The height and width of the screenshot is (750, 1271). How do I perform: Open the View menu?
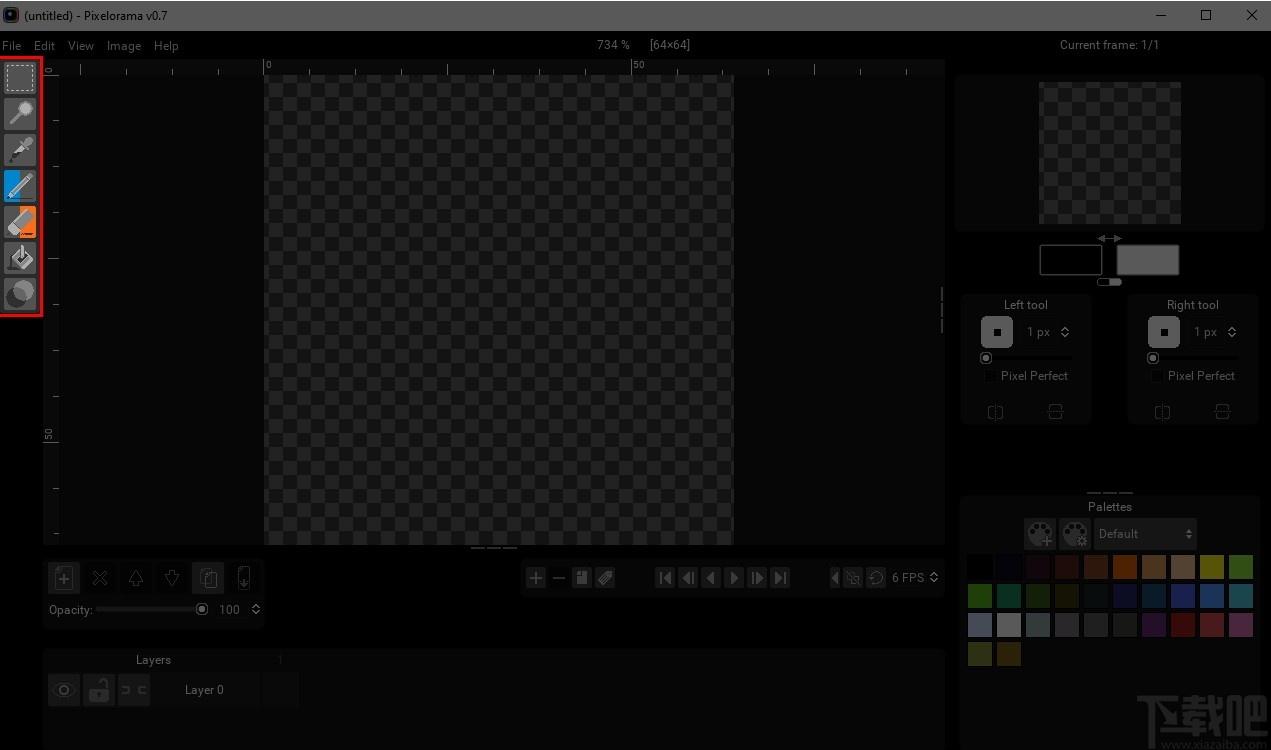(x=81, y=46)
